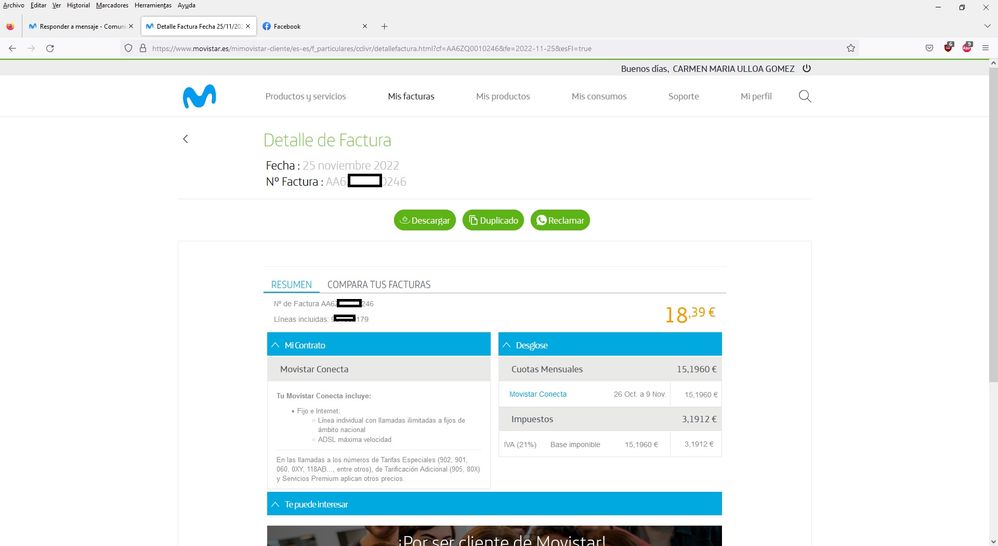Click the Movistar logo
Image resolution: width=998 pixels, height=546 pixels.
(199, 96)
